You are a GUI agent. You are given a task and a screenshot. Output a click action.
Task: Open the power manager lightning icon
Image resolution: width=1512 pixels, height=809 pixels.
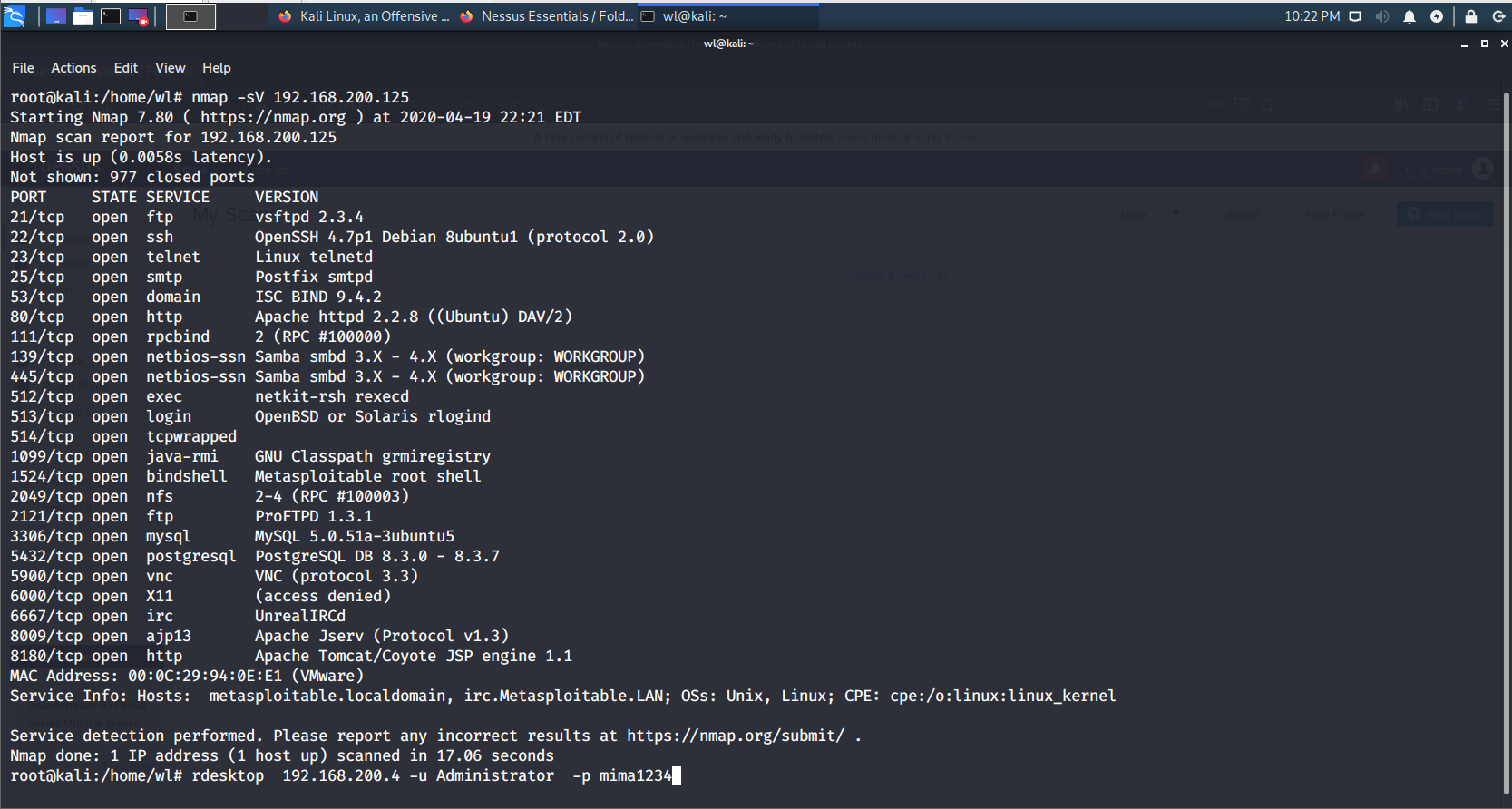tap(1437, 16)
